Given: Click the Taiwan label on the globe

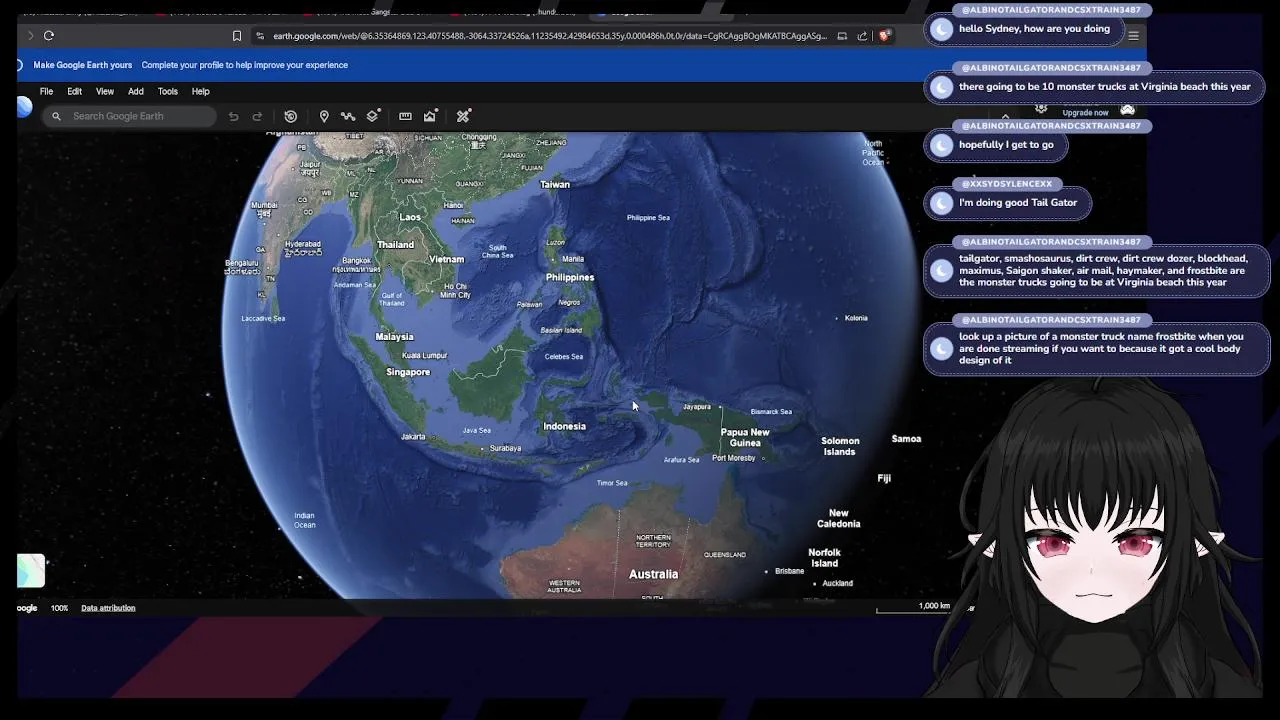Looking at the screenshot, I should coord(555,184).
